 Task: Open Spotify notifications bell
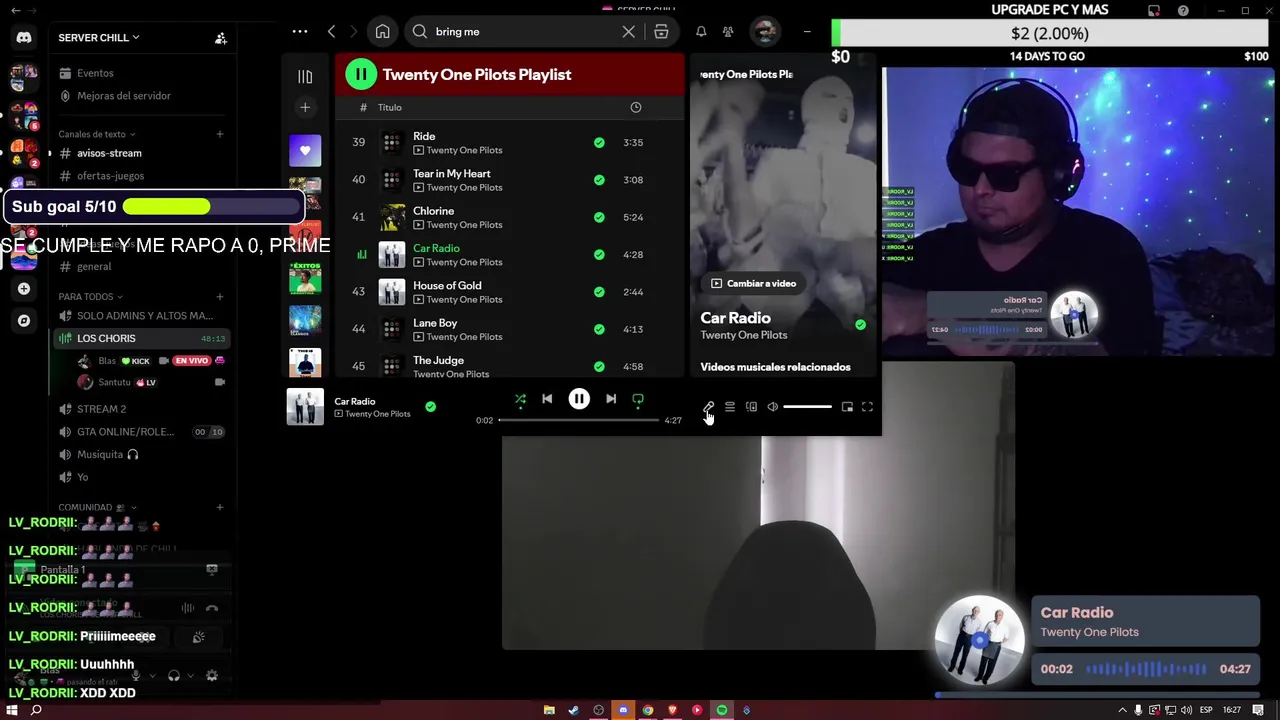point(701,32)
